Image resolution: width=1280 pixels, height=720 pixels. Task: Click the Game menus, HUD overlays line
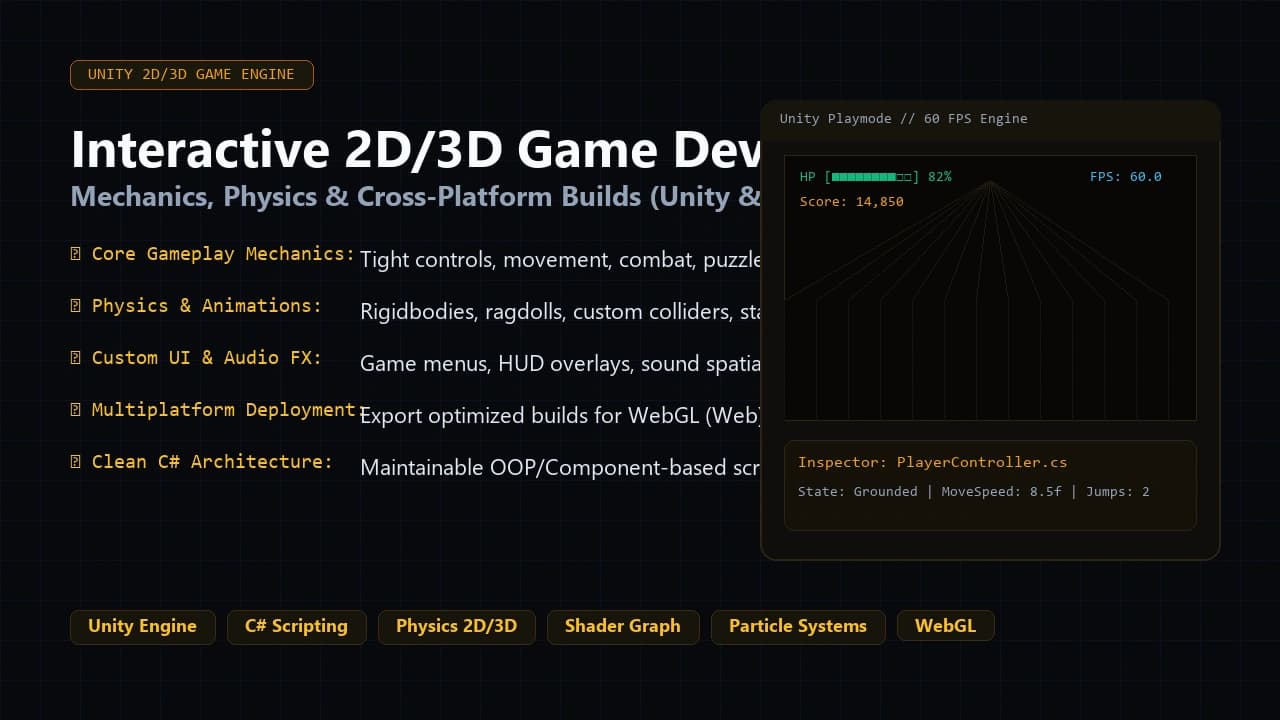pyautogui.click(x=560, y=364)
